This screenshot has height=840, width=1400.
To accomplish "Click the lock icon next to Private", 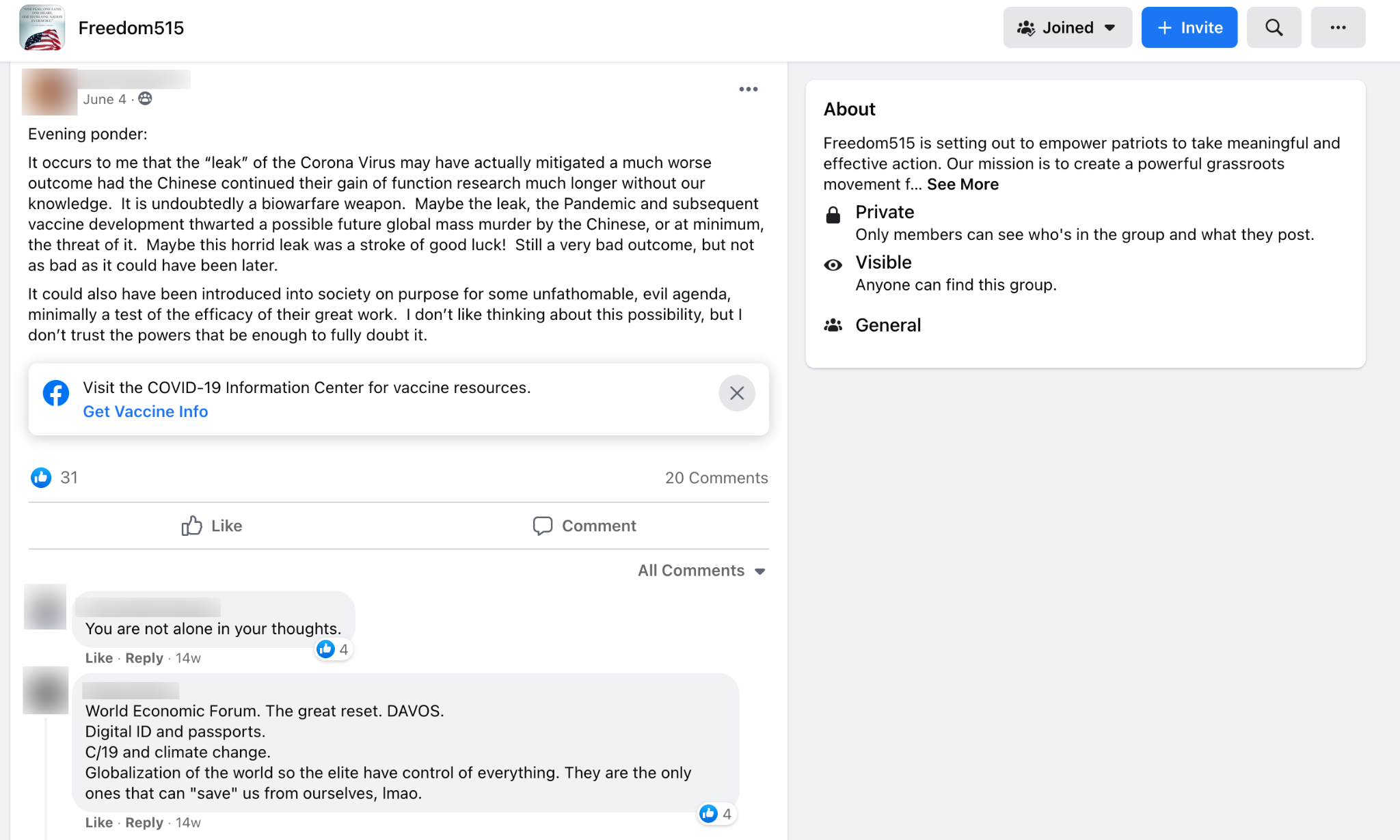I will [x=833, y=214].
